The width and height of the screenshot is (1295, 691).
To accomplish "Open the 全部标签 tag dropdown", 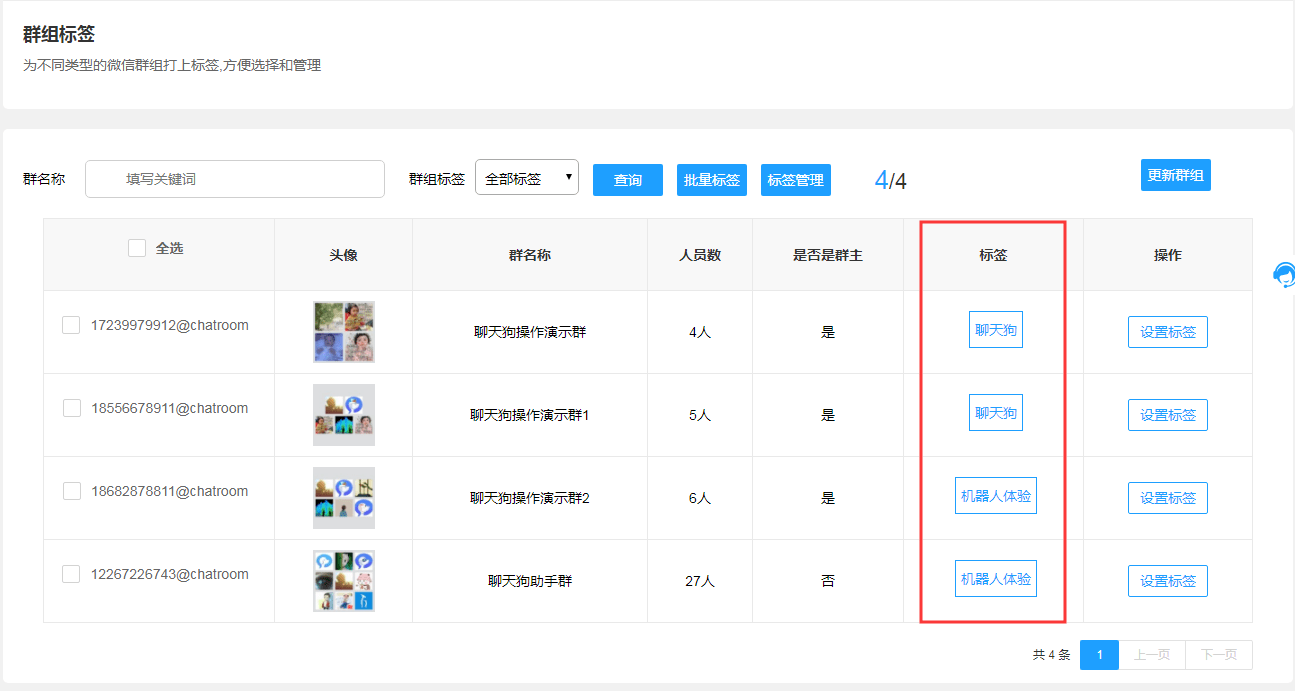I will click(527, 178).
